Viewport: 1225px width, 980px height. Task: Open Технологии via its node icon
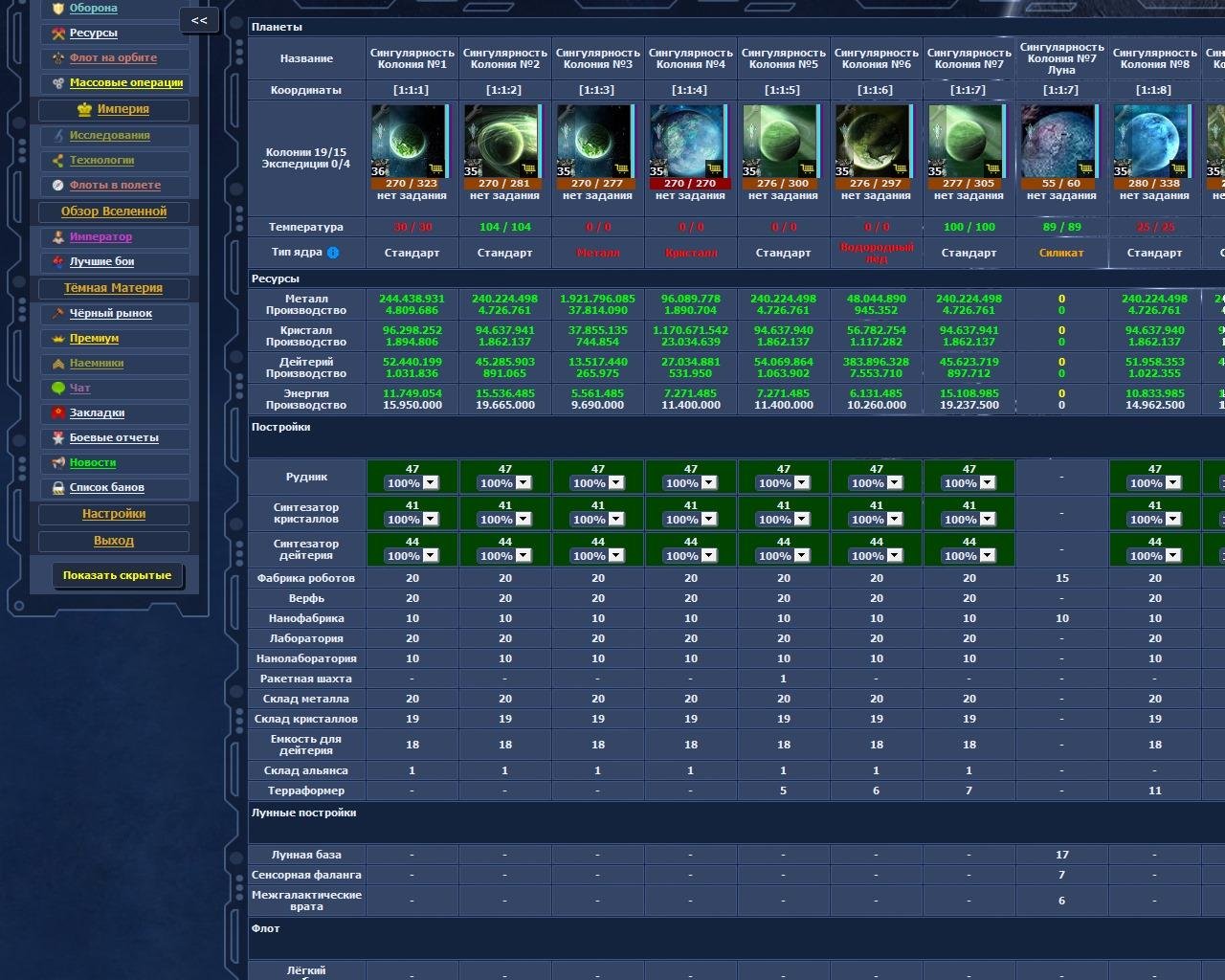[56, 160]
